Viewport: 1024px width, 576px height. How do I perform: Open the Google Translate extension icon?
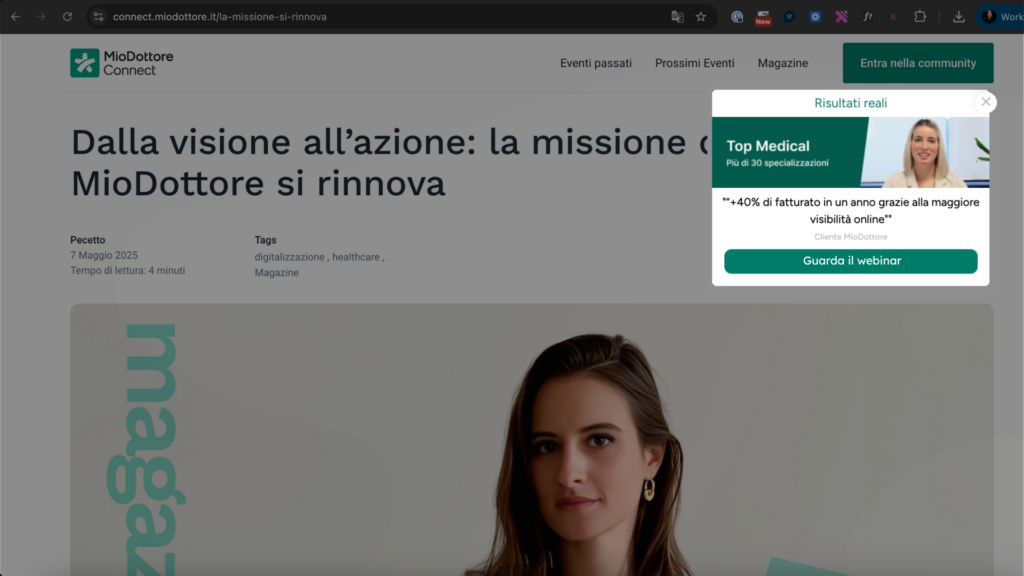677,16
